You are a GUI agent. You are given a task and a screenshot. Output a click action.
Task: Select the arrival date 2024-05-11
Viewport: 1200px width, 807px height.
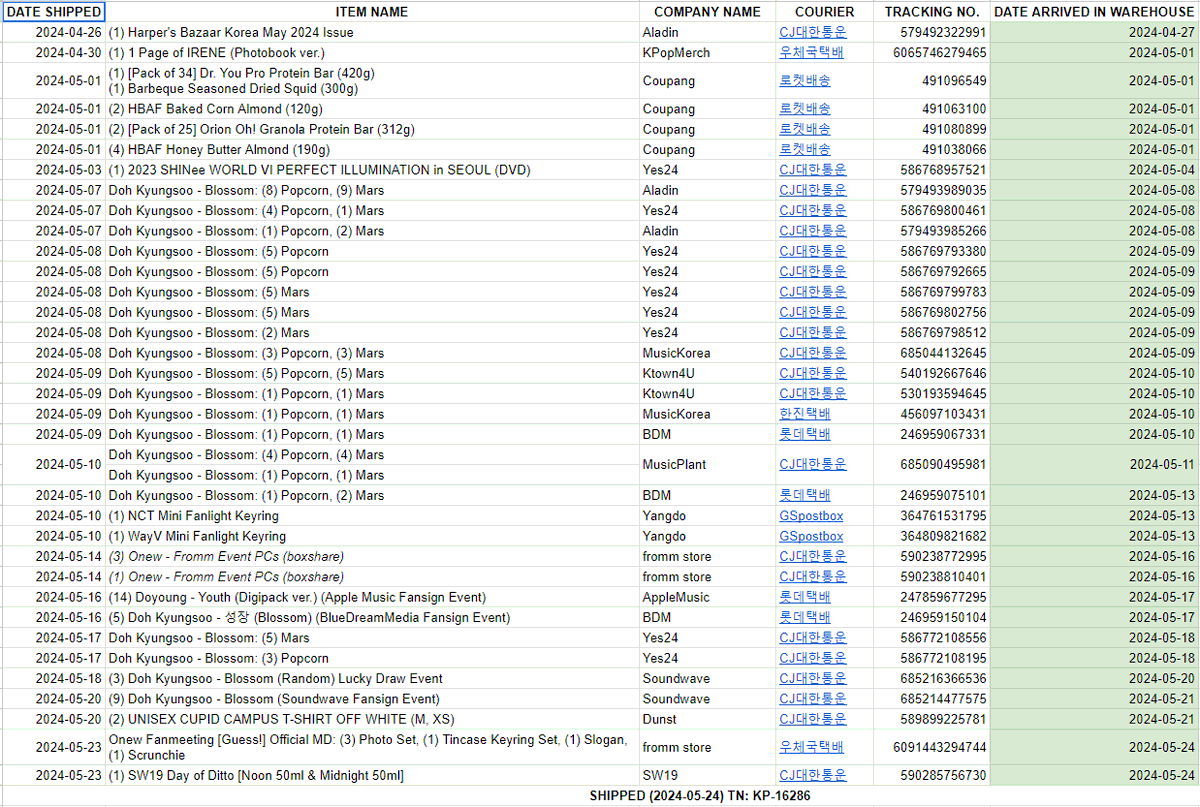[1095, 465]
